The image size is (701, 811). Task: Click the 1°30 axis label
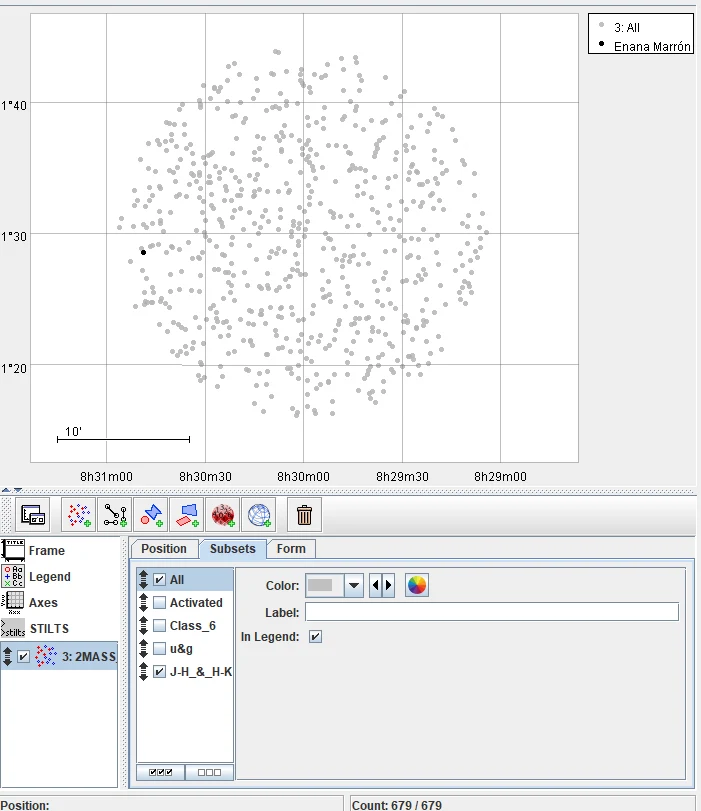pos(13,237)
